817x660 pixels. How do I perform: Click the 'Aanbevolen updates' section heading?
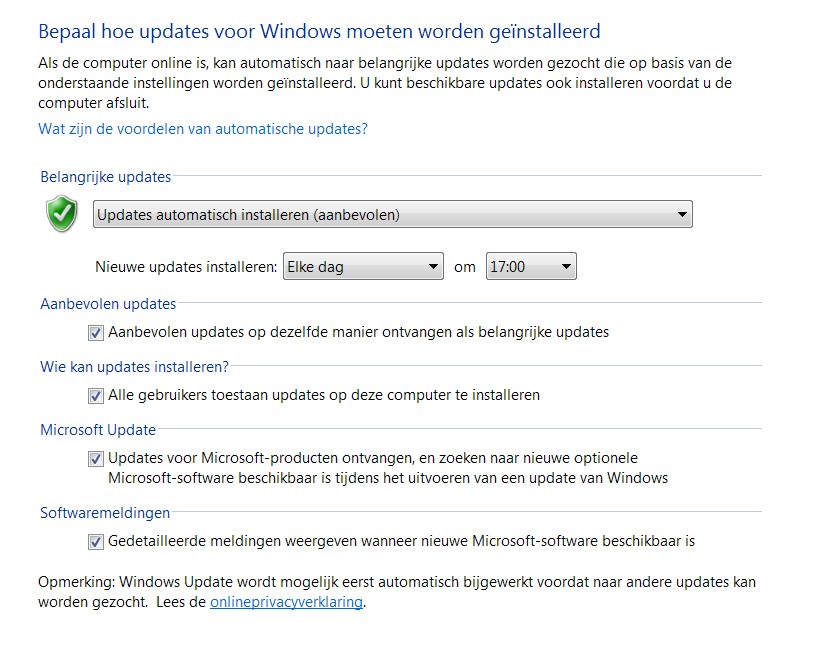click(108, 304)
